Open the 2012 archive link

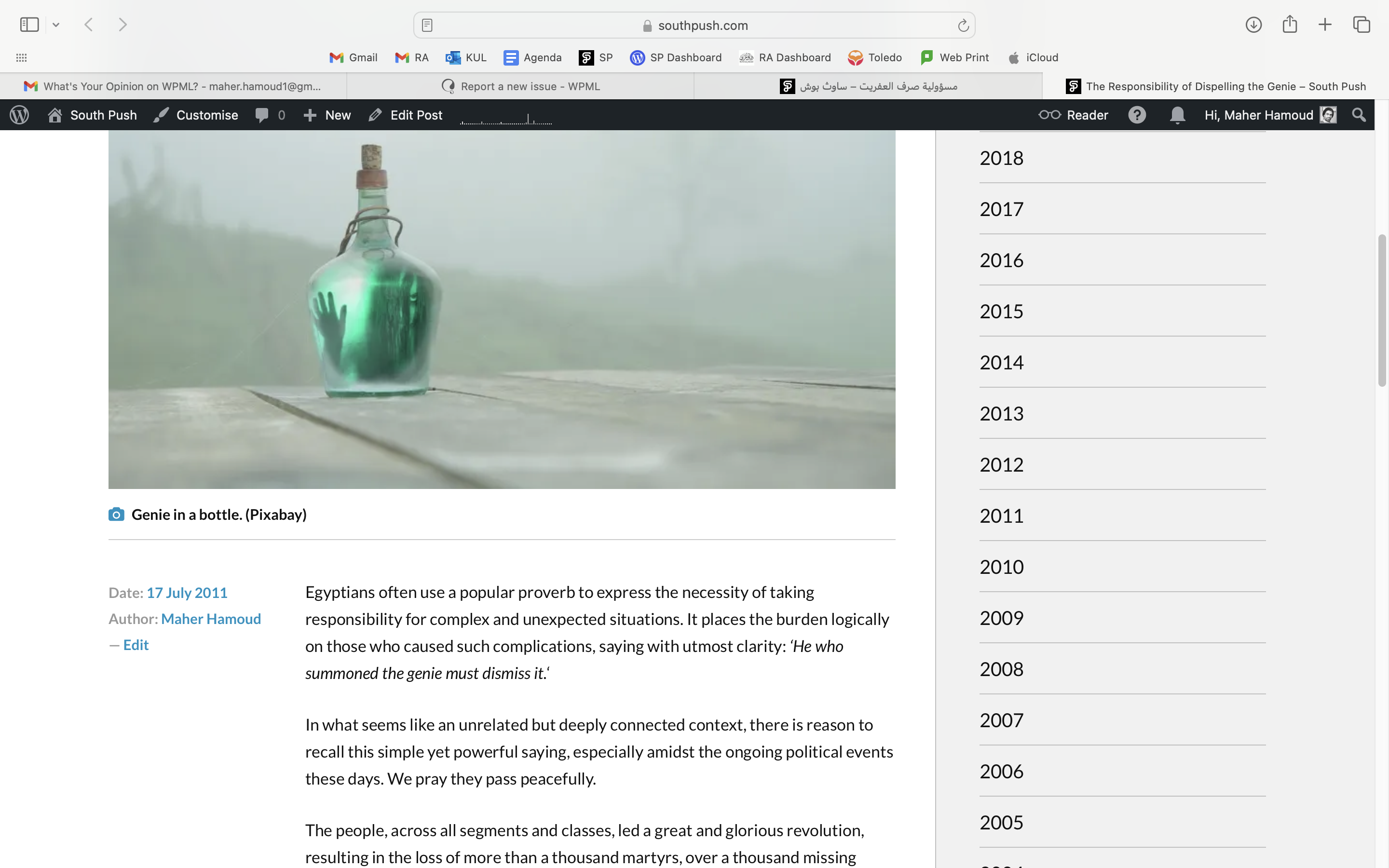pos(1002,464)
